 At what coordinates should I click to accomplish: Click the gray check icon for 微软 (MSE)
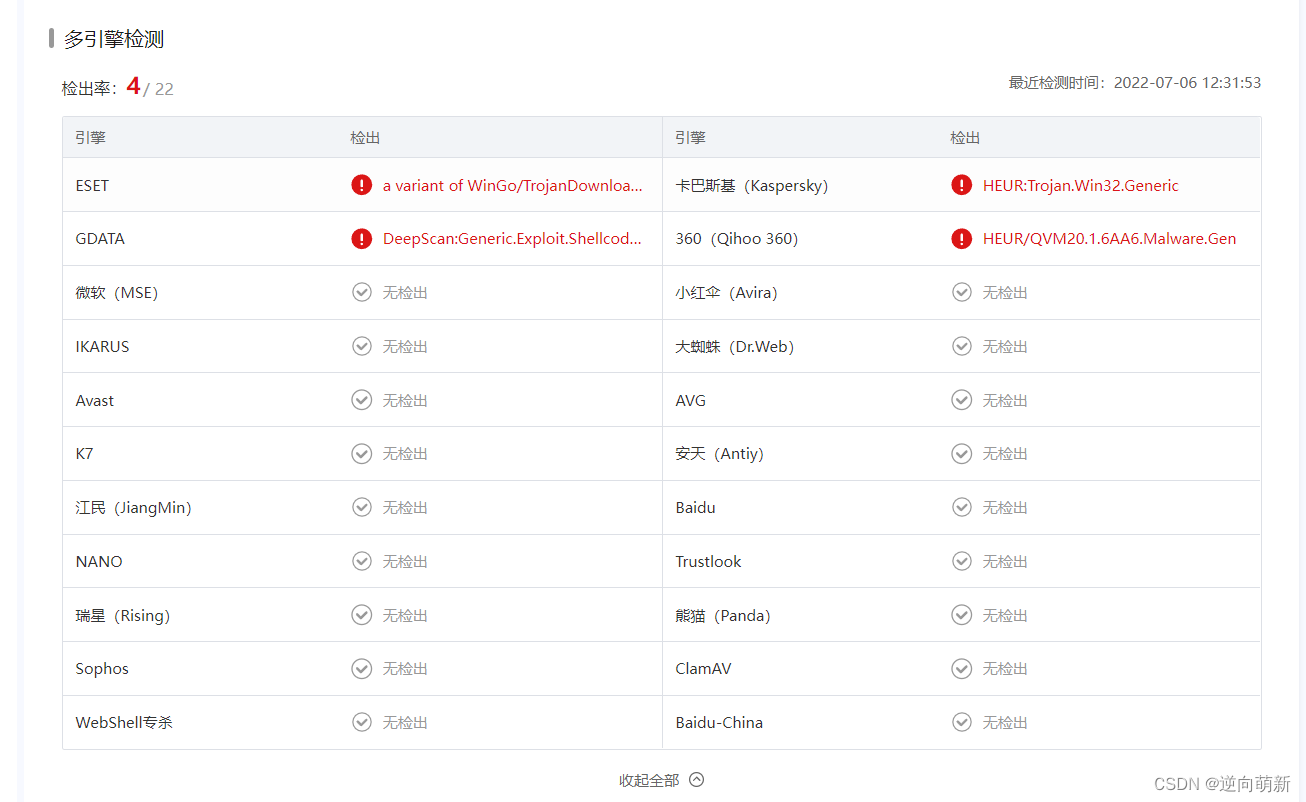[362, 292]
